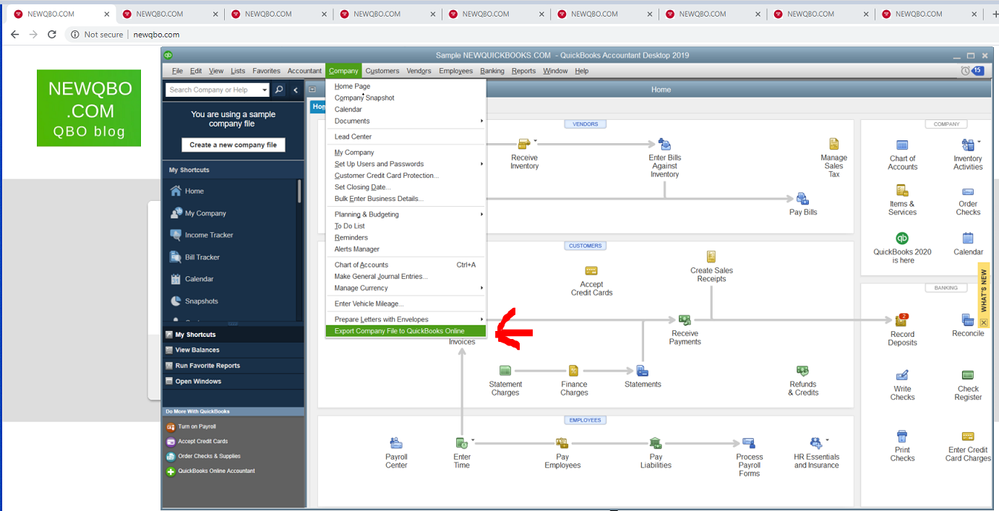The height and width of the screenshot is (511, 999).
Task: Open the Customers menu
Action: coord(382,71)
